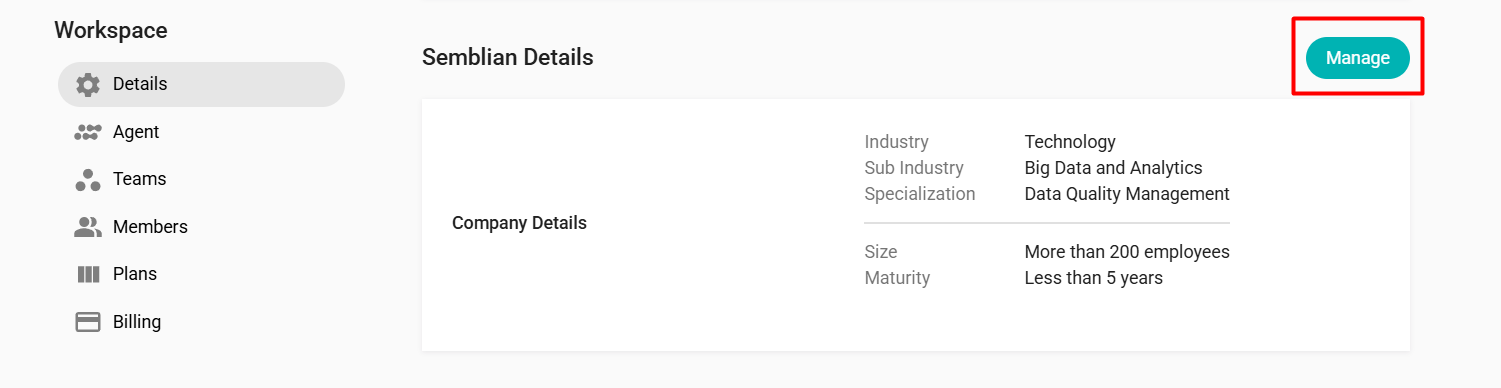1501x388 pixels.
Task: Select the Technology industry value
Action: 1070,142
